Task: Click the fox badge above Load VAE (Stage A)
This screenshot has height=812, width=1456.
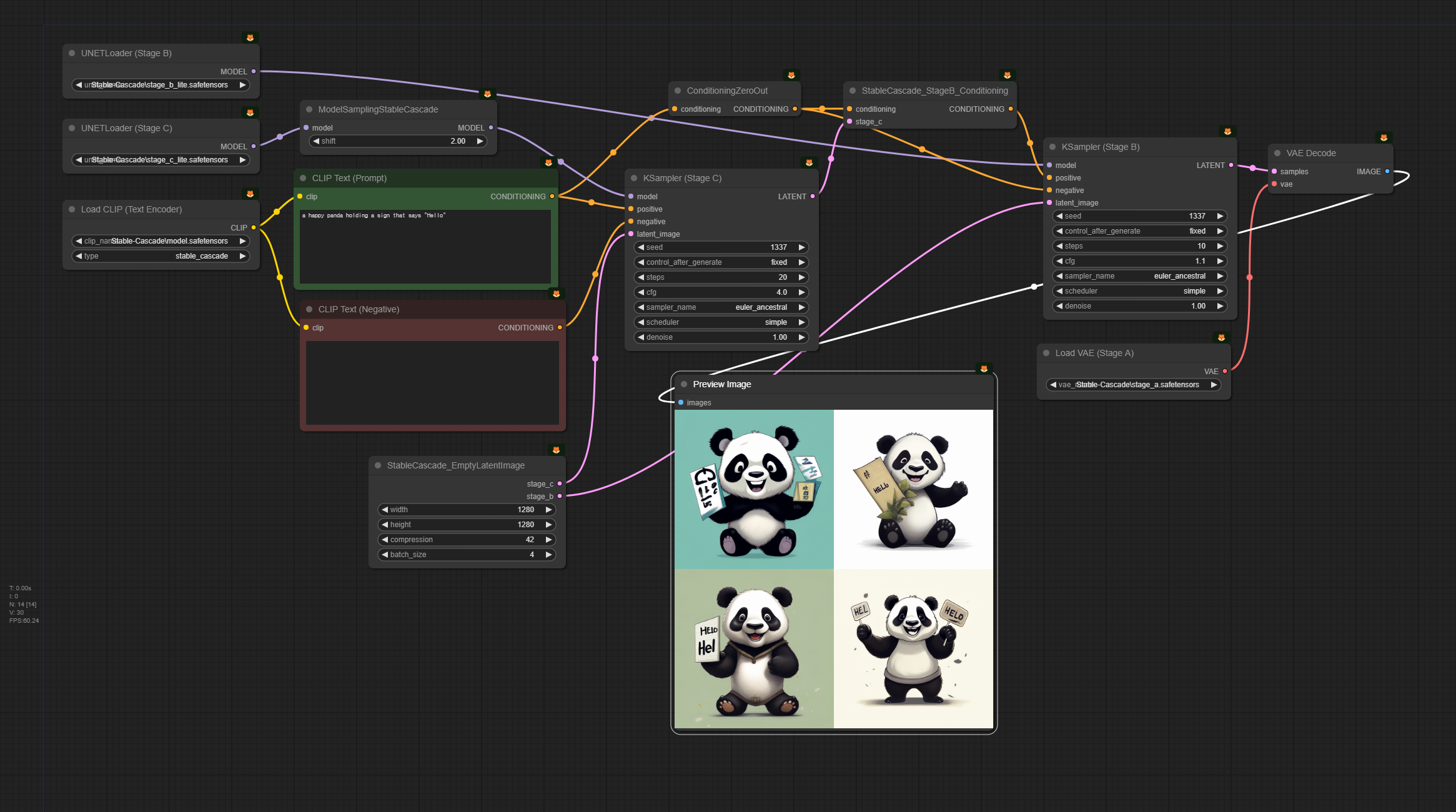Action: [x=1221, y=338]
